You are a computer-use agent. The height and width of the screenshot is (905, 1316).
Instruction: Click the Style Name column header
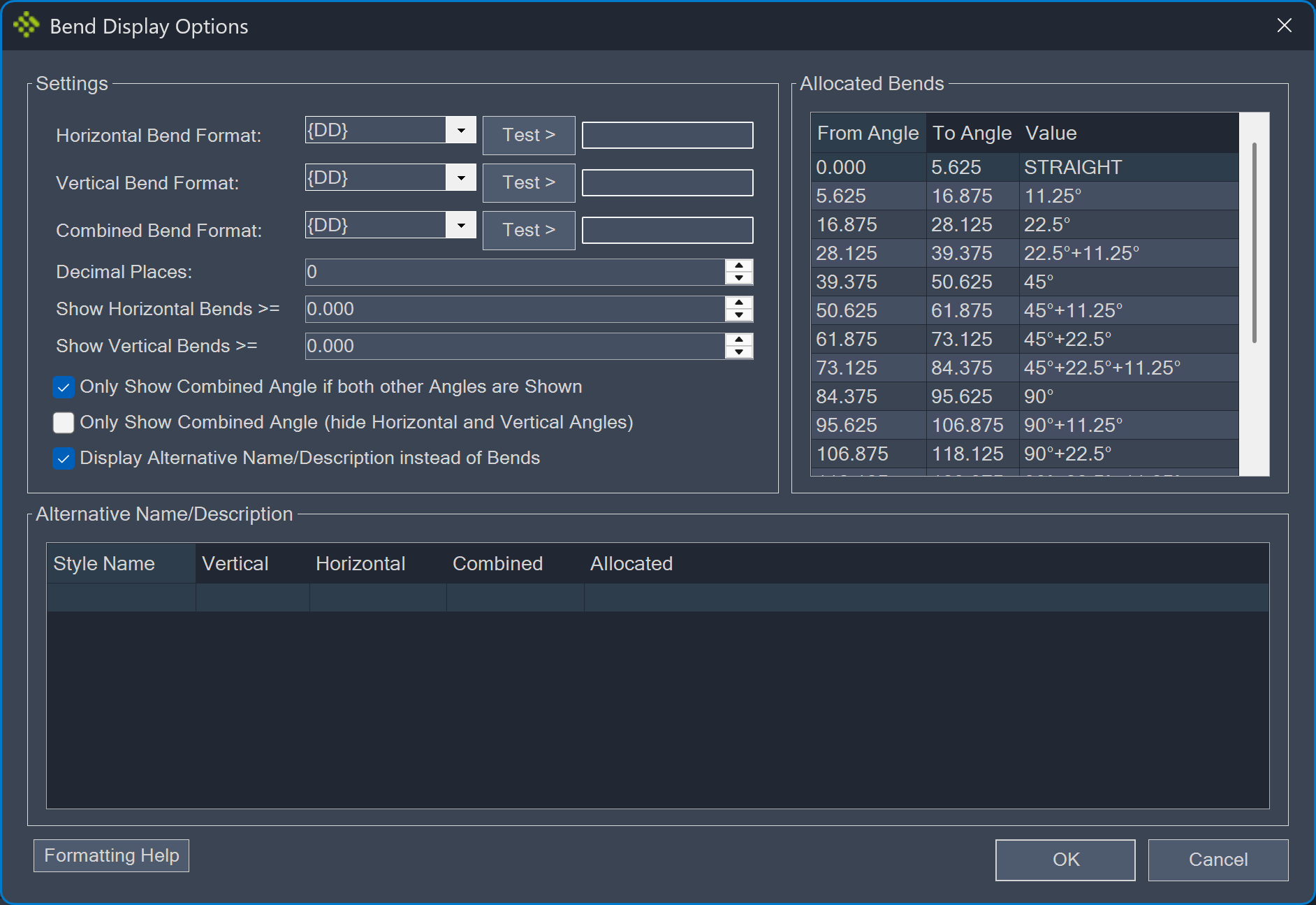[x=121, y=563]
